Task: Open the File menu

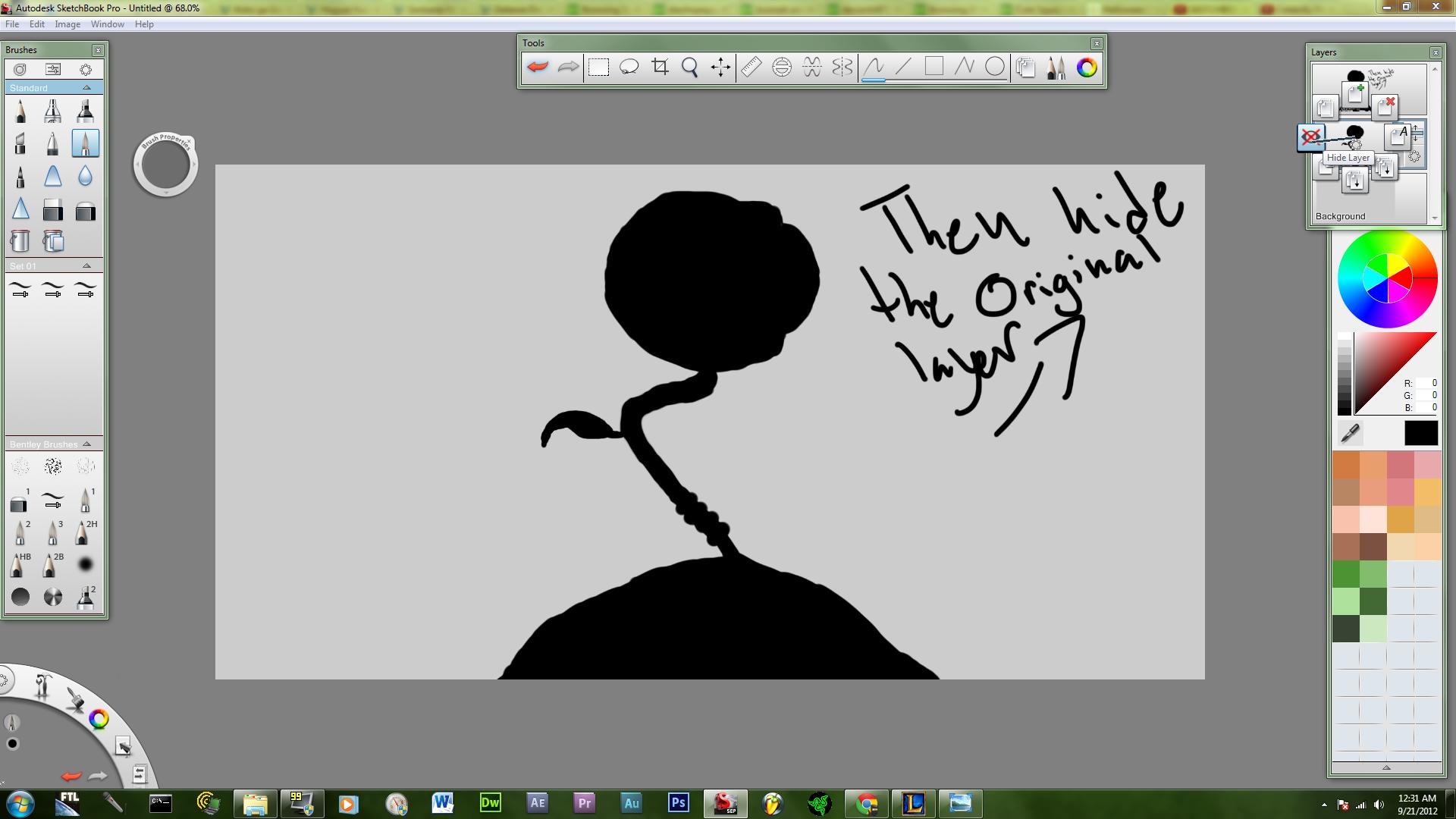Action: coord(12,24)
